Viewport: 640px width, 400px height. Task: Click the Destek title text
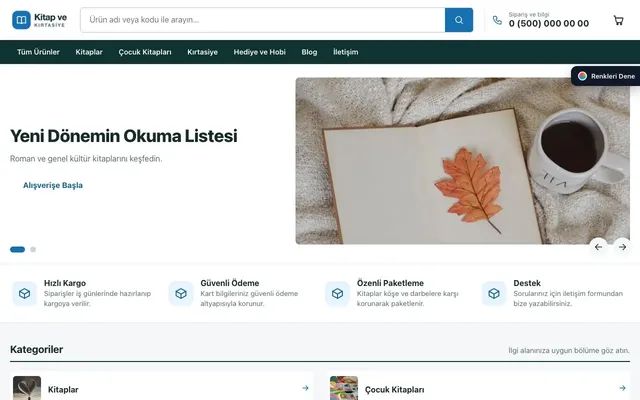tap(527, 283)
